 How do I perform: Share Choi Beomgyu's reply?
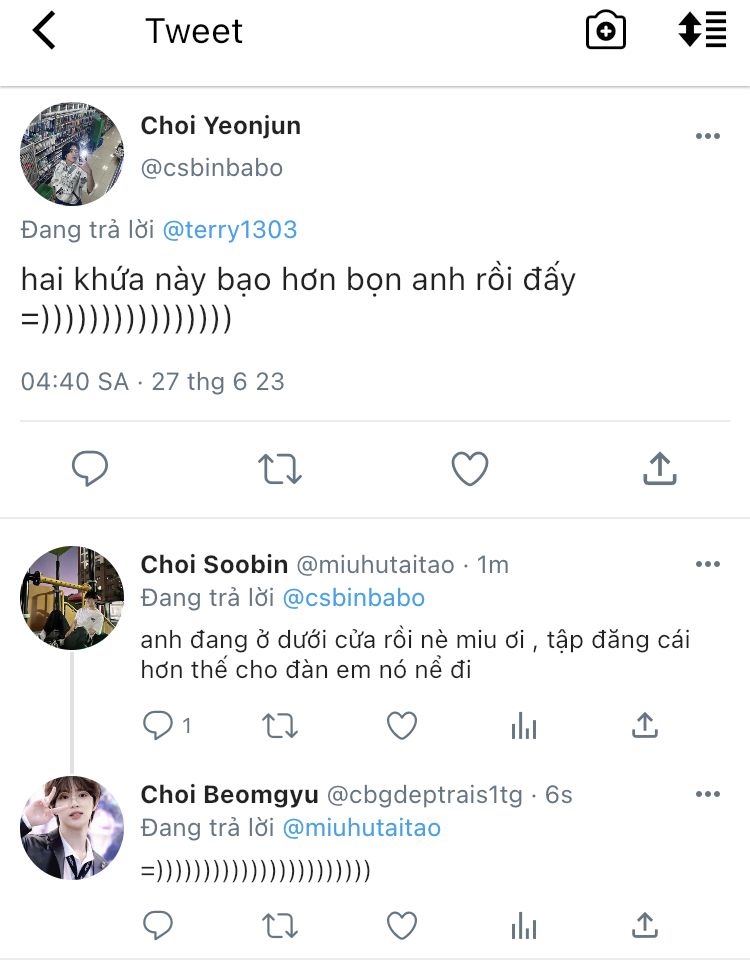645,925
